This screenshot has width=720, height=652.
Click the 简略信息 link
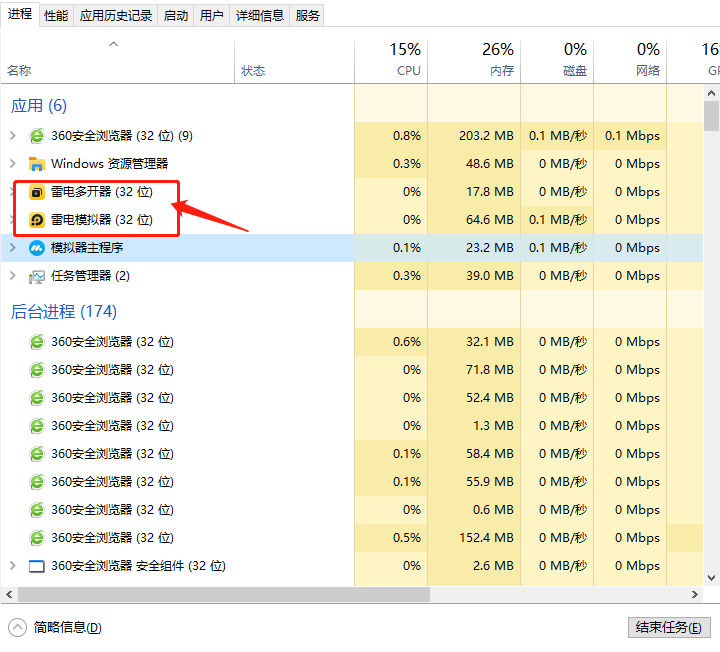click(68, 628)
